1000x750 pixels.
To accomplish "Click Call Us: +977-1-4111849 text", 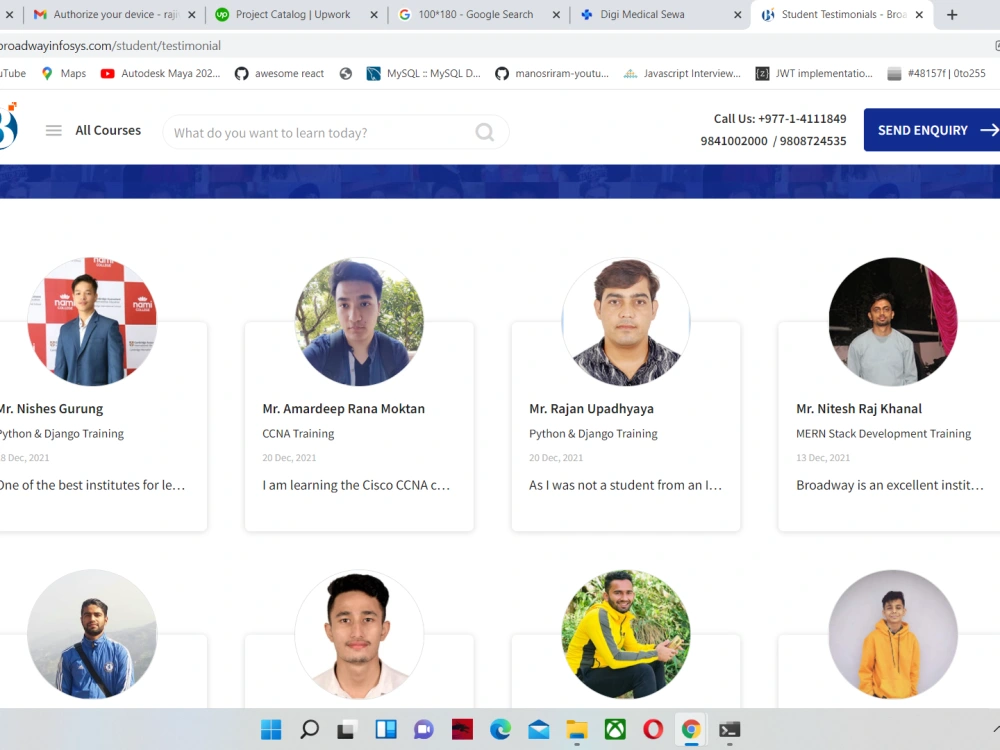I will pos(779,119).
